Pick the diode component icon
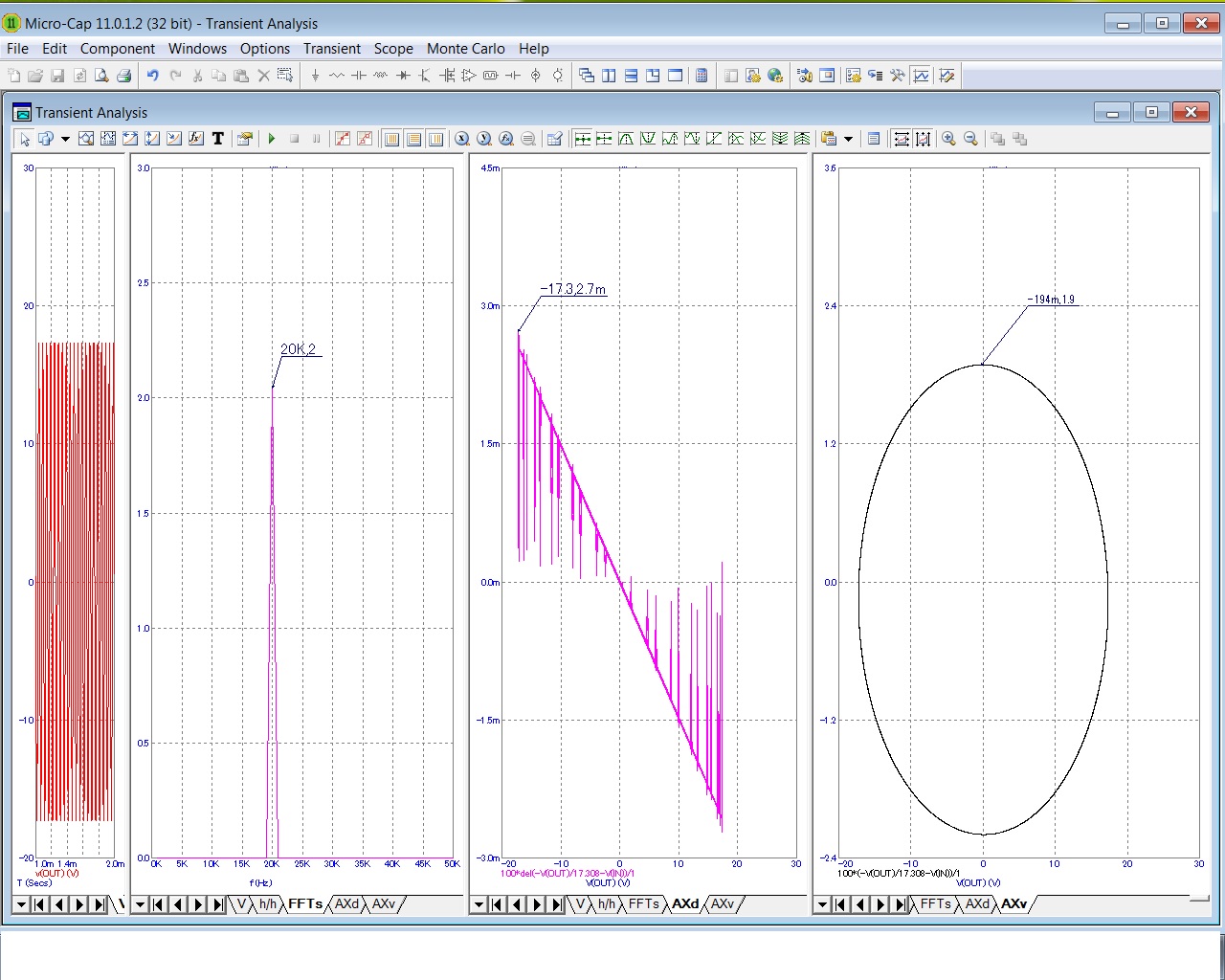Viewport: 1225px width, 980px height. click(x=403, y=76)
